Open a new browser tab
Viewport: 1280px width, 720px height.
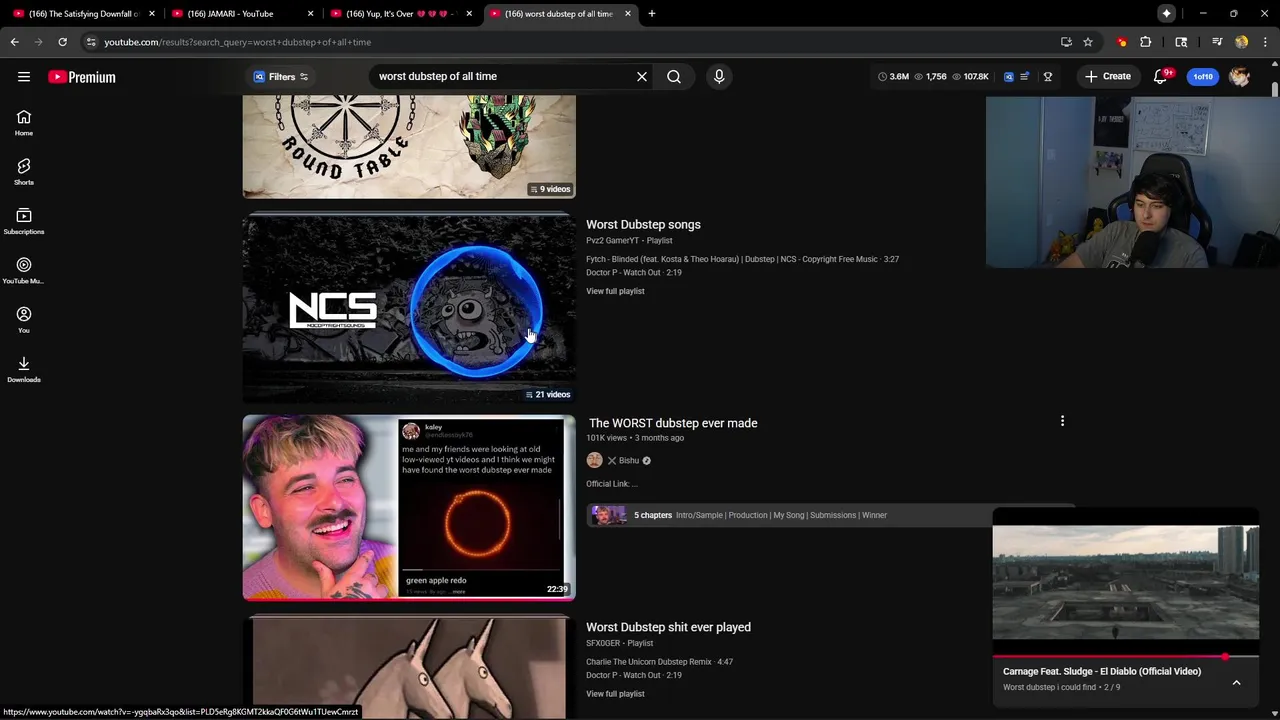pyautogui.click(x=652, y=13)
